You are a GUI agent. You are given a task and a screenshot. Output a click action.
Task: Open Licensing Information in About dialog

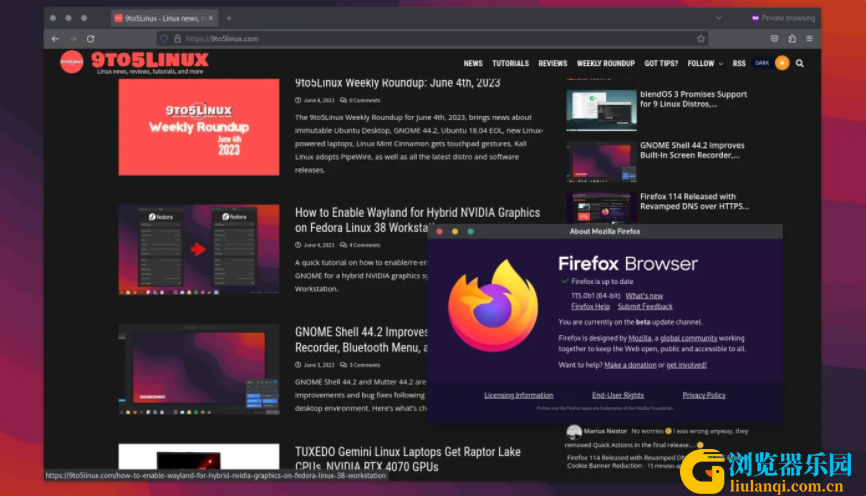(x=519, y=395)
